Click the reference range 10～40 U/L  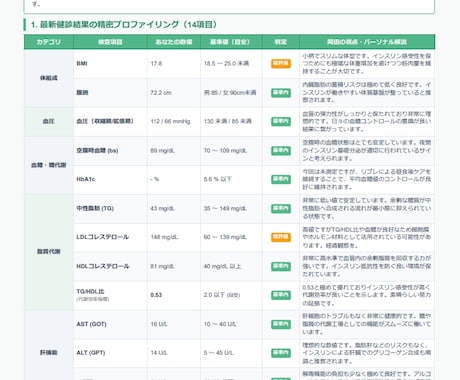(x=220, y=324)
